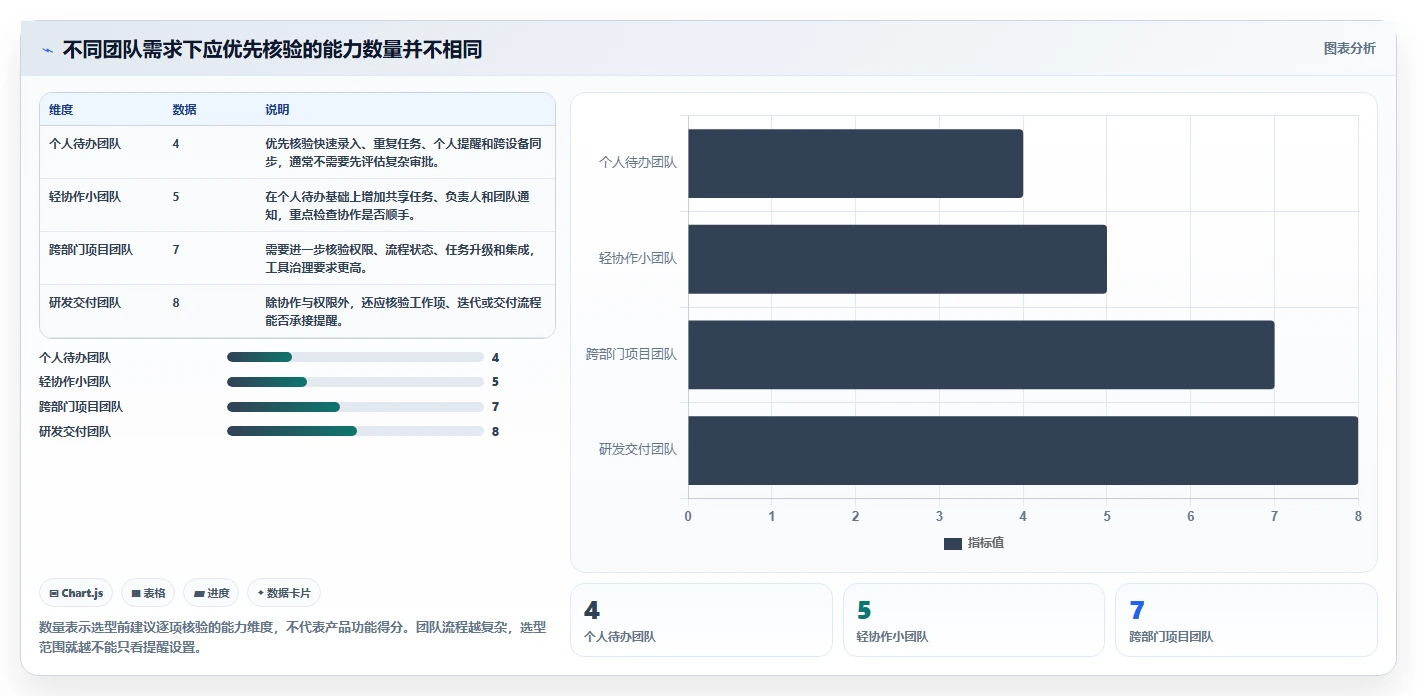Click the 轻协作小团队 progress bar
The image size is (1417, 696).
[x=355, y=382]
